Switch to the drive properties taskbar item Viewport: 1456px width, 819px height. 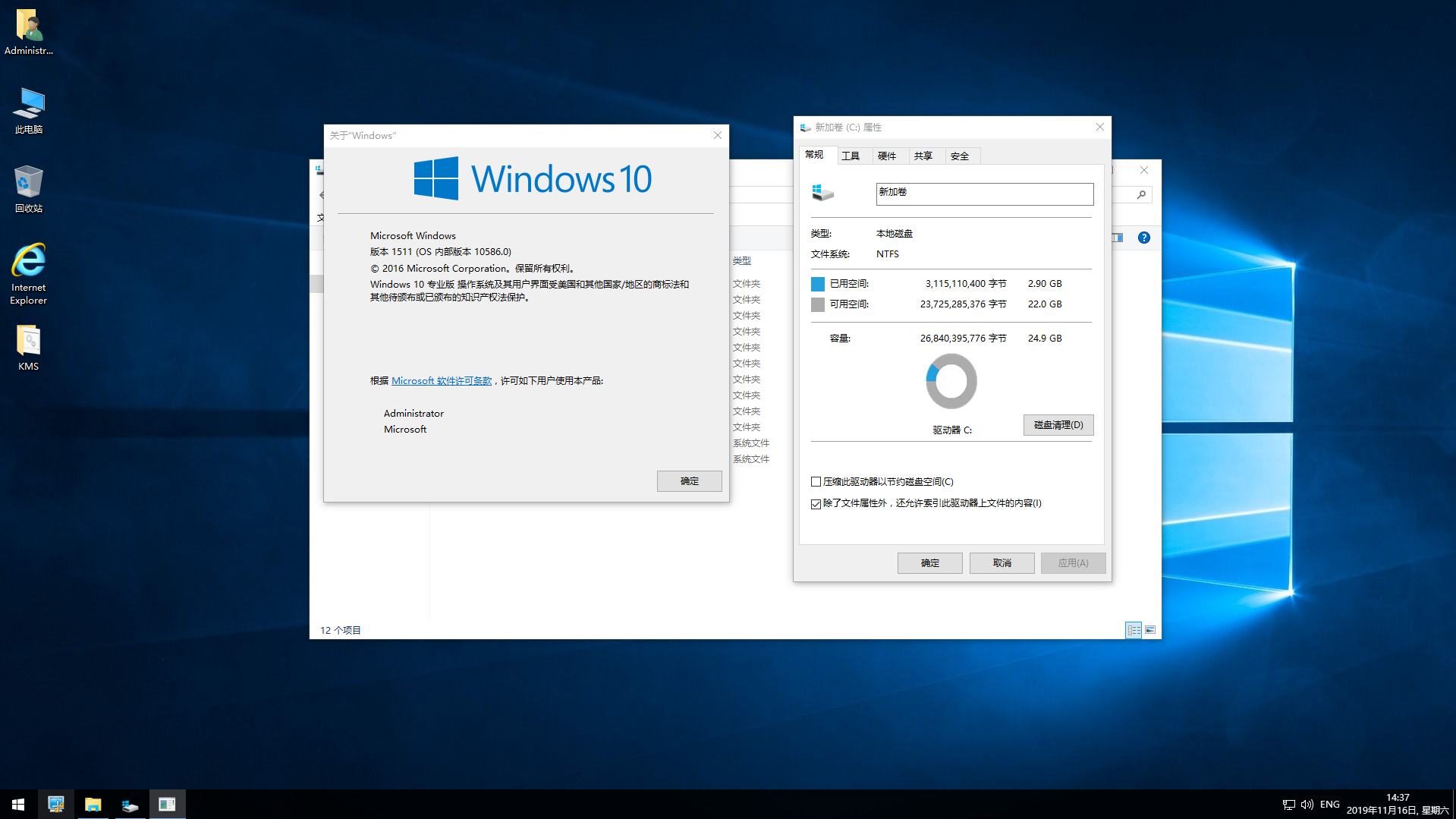pyautogui.click(x=130, y=805)
